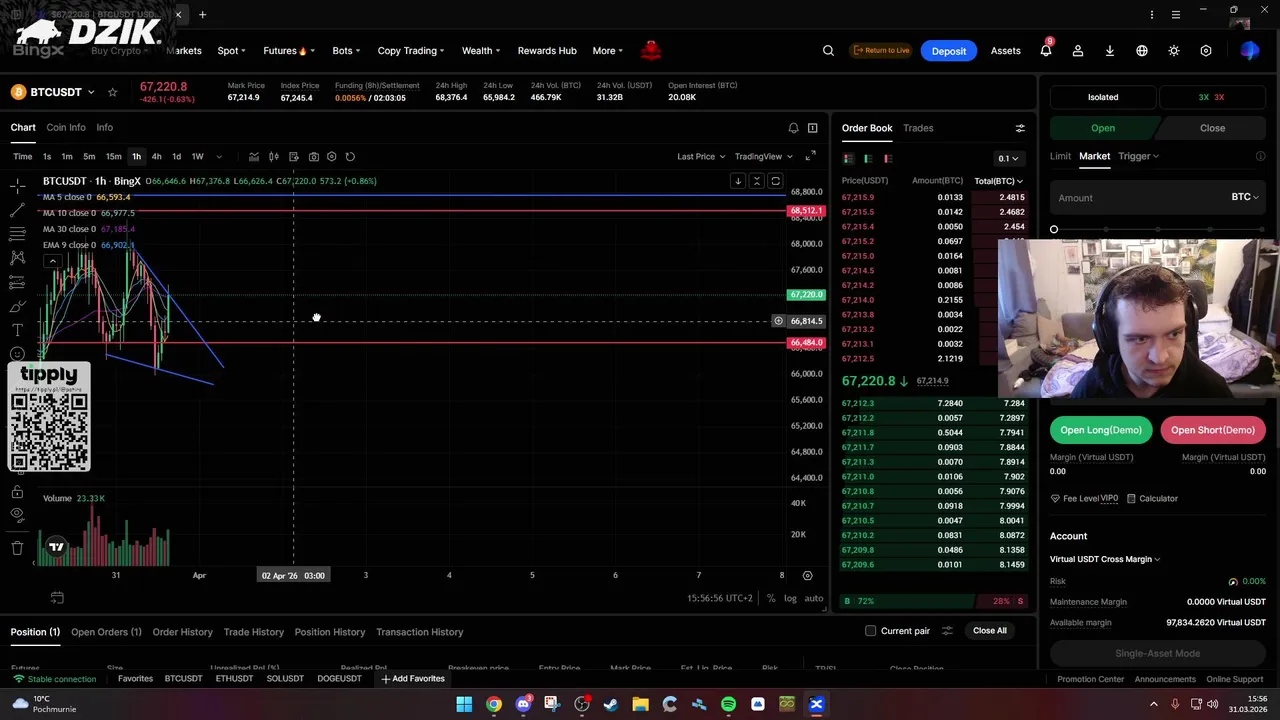The height and width of the screenshot is (720, 1280).
Task: Open language globe icon
Action: click(1142, 51)
